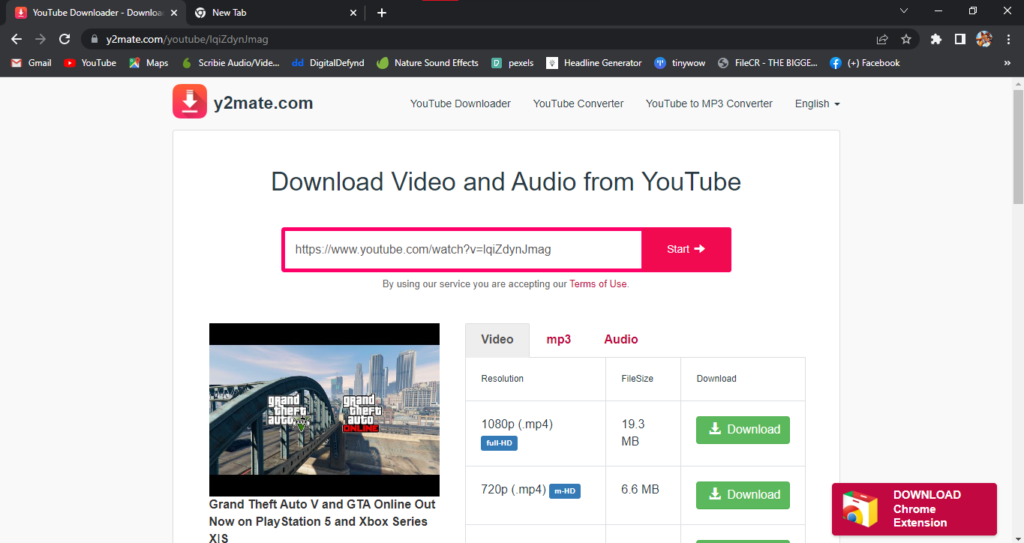Show more bookmarks overflow chevron
The width and height of the screenshot is (1024, 543).
(x=1007, y=63)
